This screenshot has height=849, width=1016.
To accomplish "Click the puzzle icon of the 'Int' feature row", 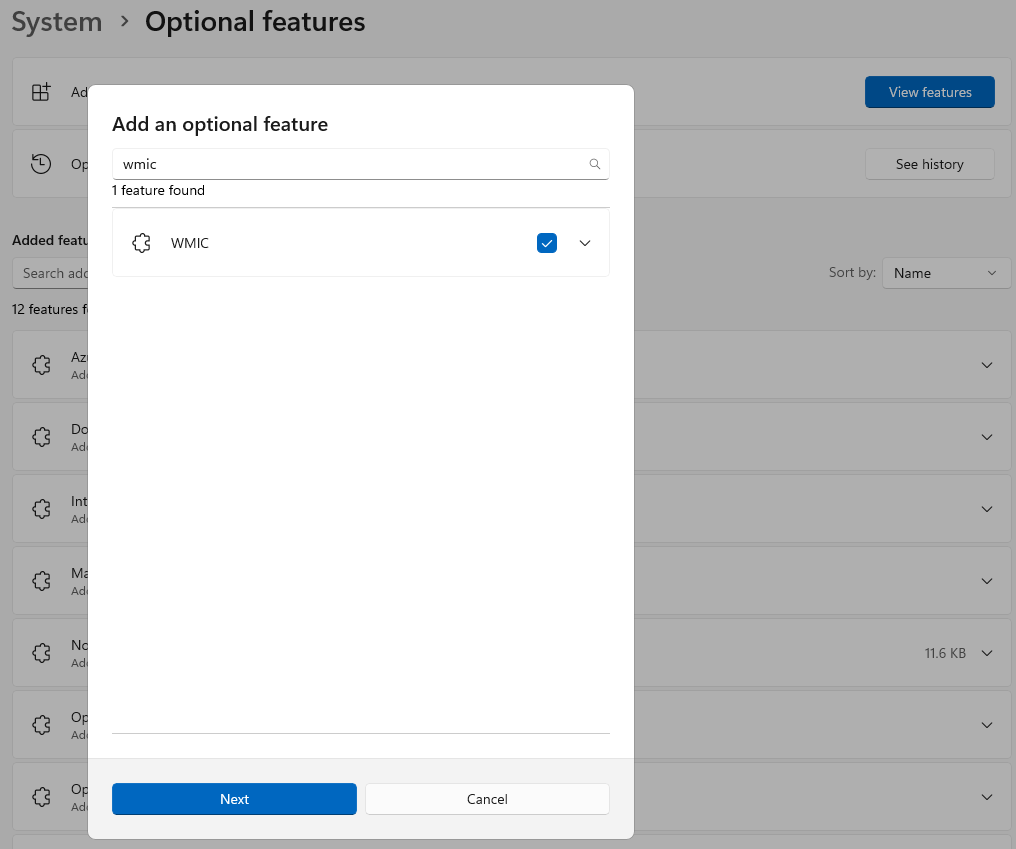I will tap(41, 509).
